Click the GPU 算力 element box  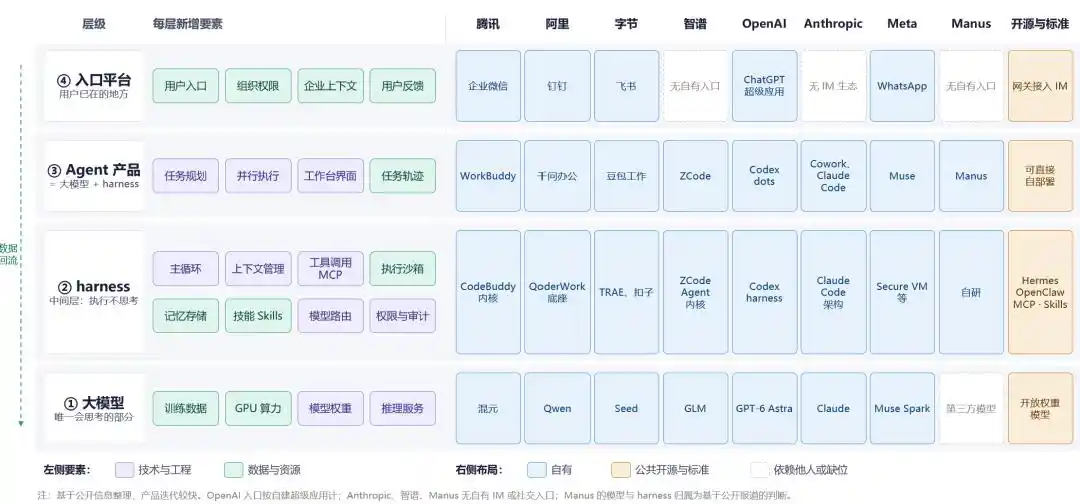tap(258, 408)
